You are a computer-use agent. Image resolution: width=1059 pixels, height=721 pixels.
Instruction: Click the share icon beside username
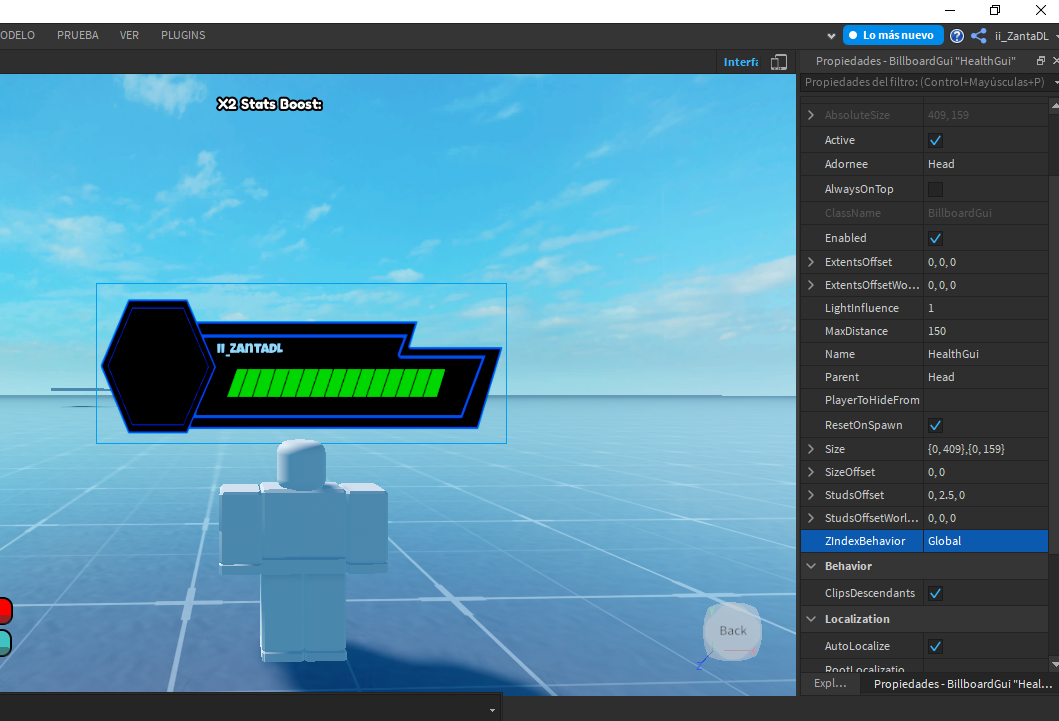(979, 36)
